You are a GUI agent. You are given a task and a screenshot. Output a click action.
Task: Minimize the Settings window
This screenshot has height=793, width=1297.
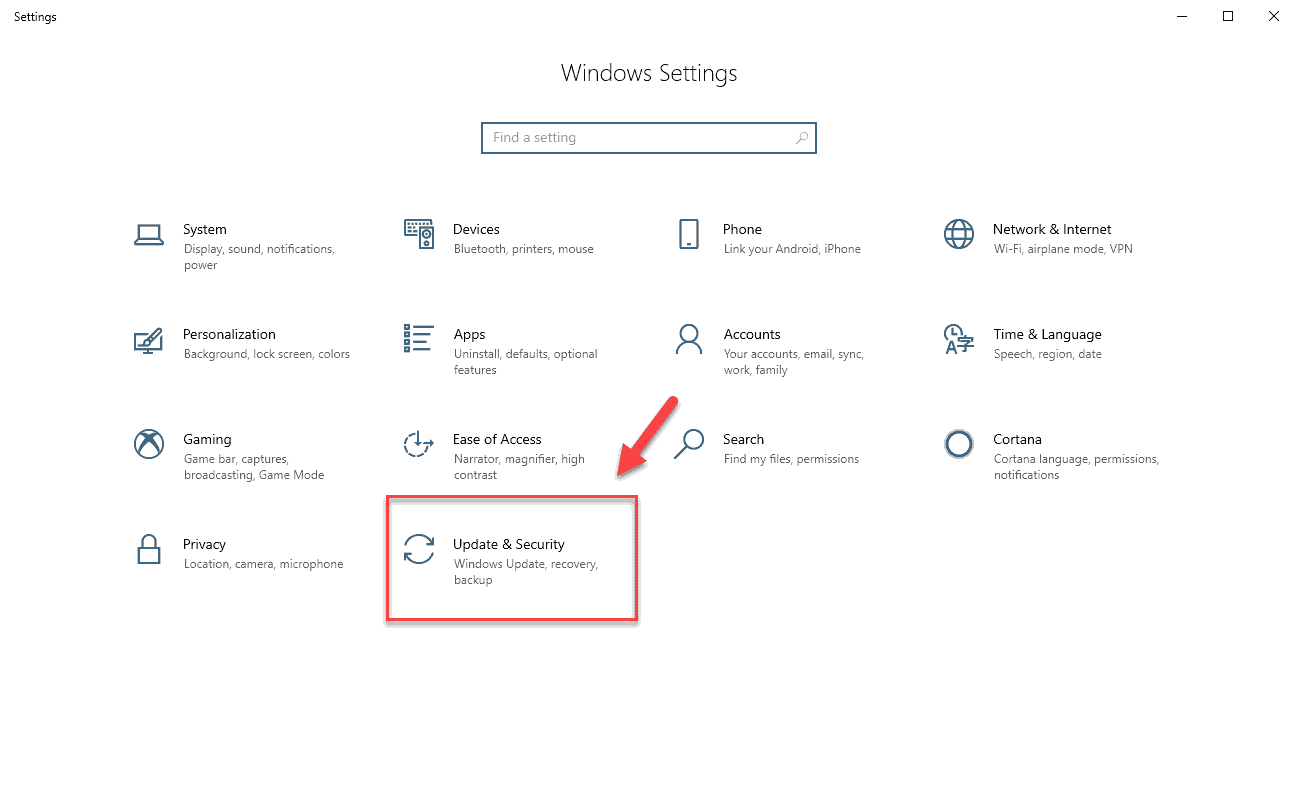point(1182,16)
